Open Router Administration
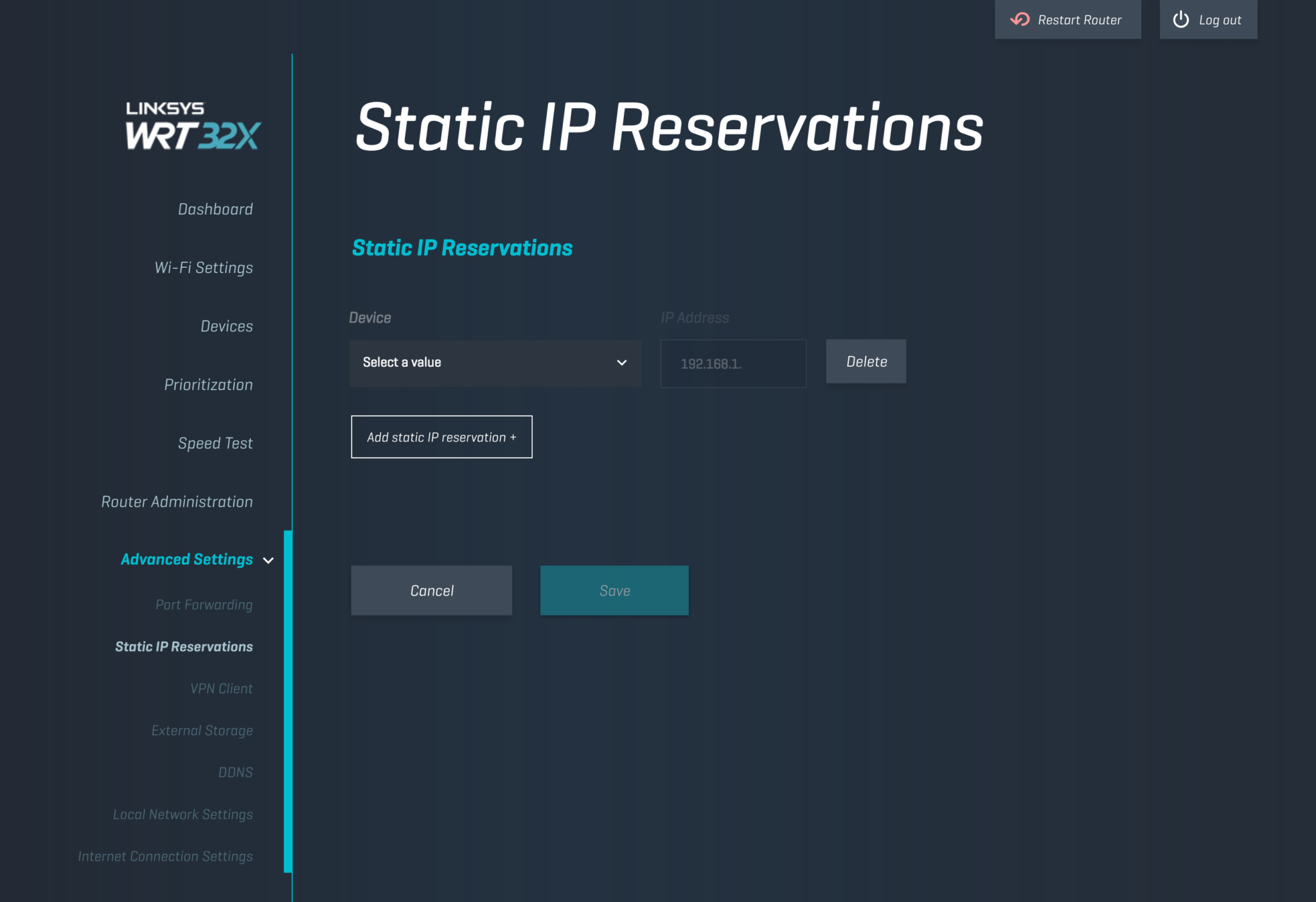The width and height of the screenshot is (1316, 902). click(177, 502)
